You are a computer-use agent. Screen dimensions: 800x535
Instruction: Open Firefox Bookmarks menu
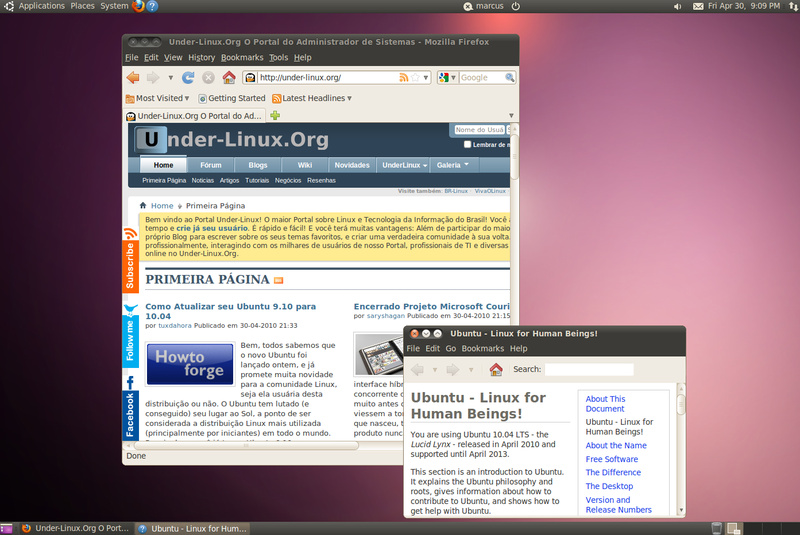coord(242,58)
